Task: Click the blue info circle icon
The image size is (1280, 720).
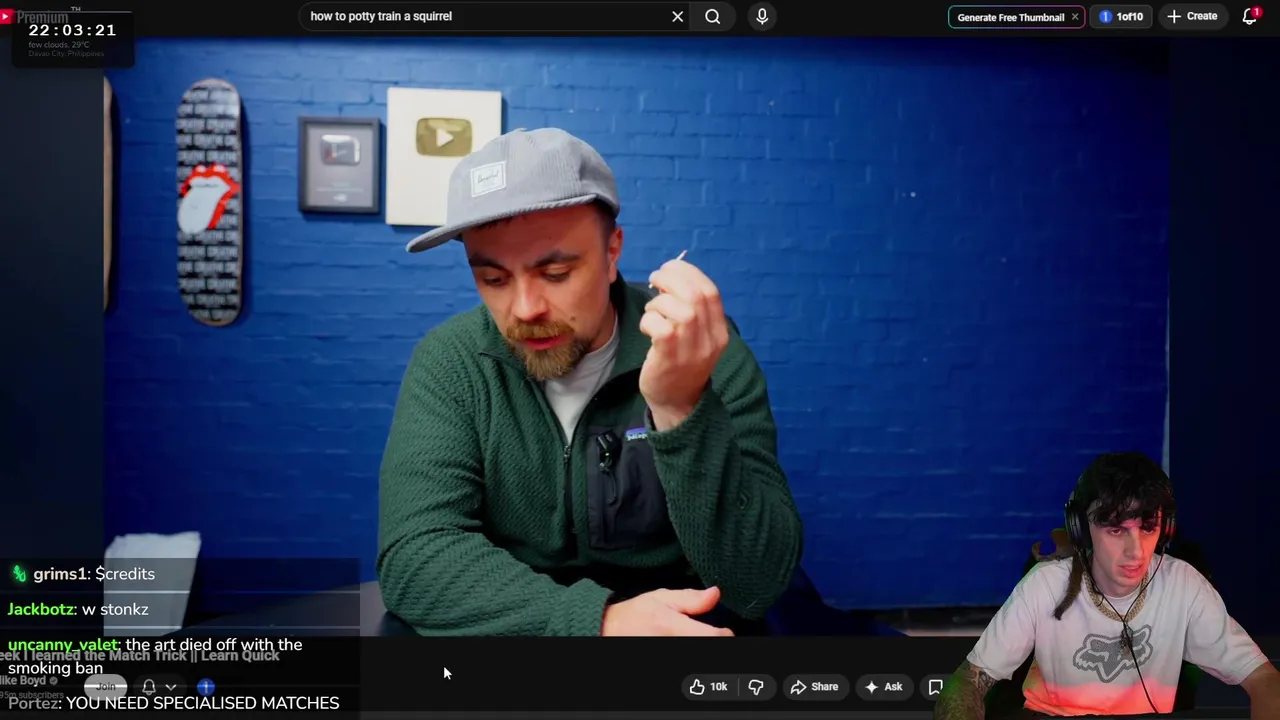Action: tap(206, 687)
